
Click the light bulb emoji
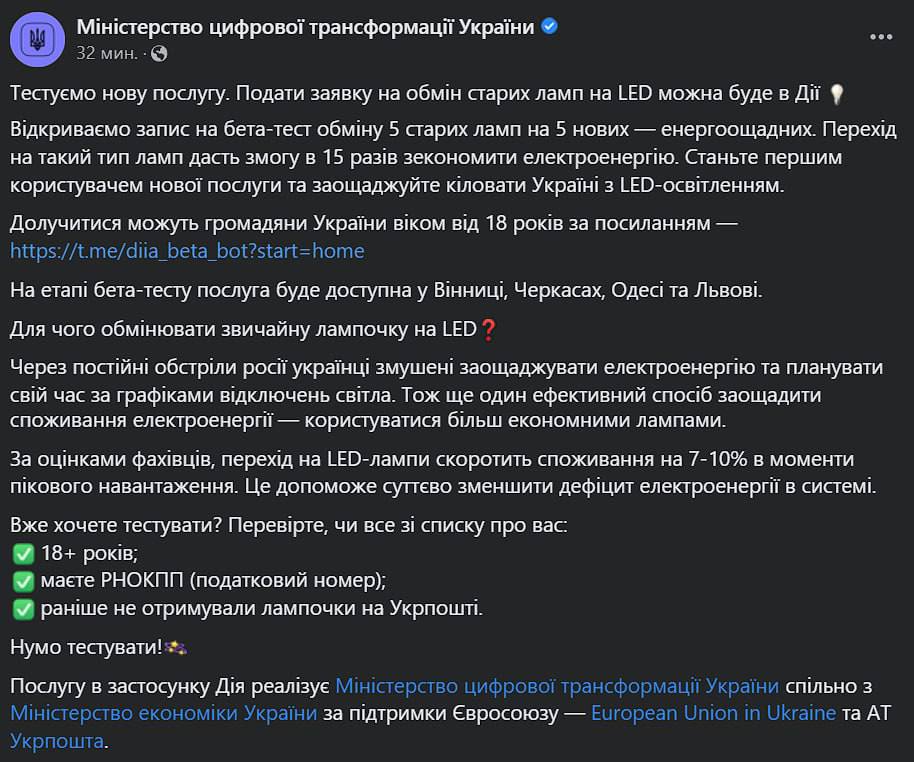click(838, 95)
